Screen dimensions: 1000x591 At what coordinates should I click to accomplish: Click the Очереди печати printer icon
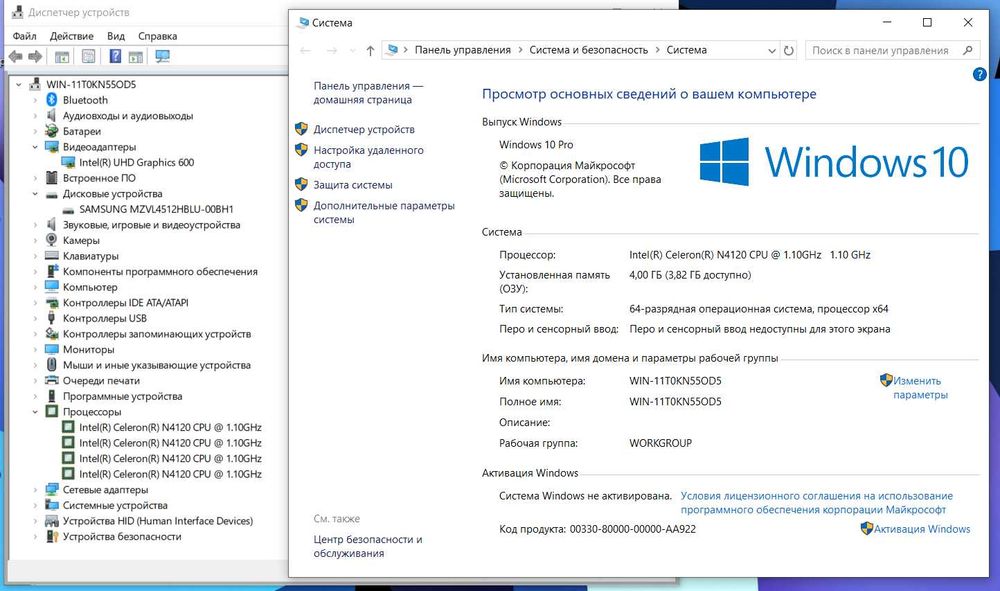[52, 381]
